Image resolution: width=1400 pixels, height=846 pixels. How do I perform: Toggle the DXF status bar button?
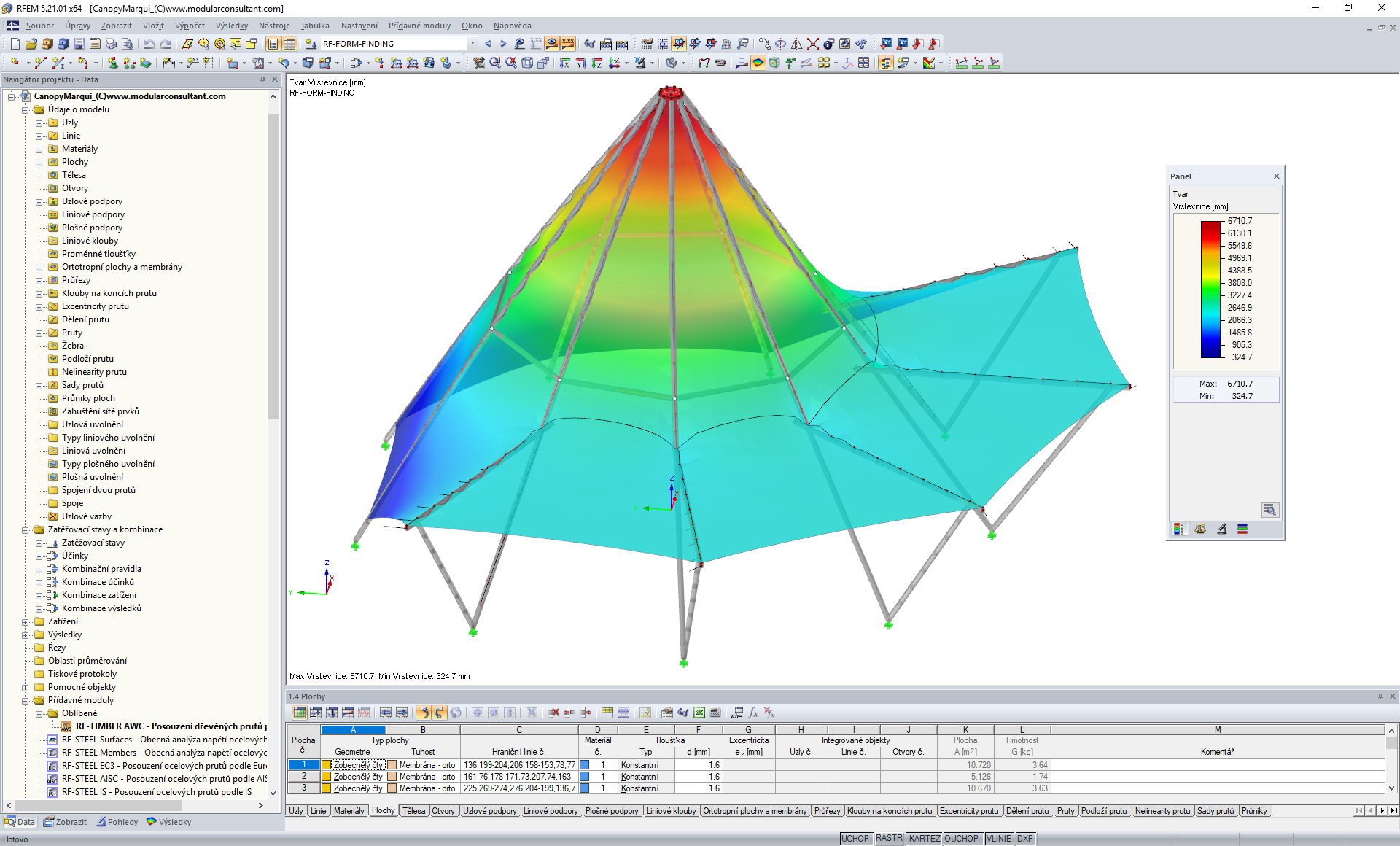(x=1024, y=839)
